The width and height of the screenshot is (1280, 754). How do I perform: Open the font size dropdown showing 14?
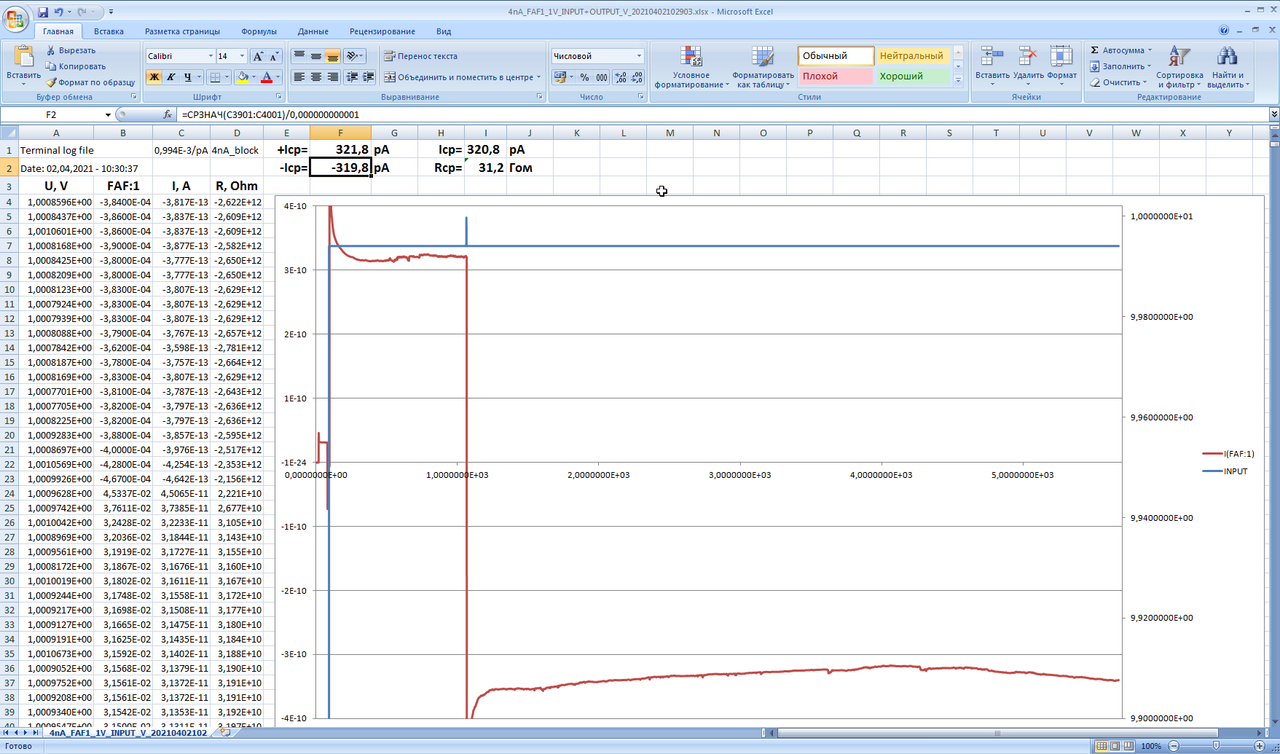[241, 56]
